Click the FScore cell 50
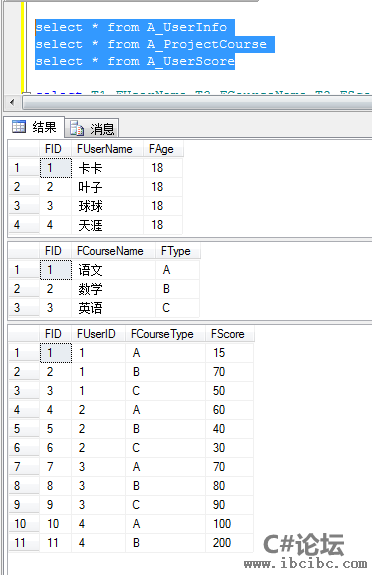 tap(229, 391)
